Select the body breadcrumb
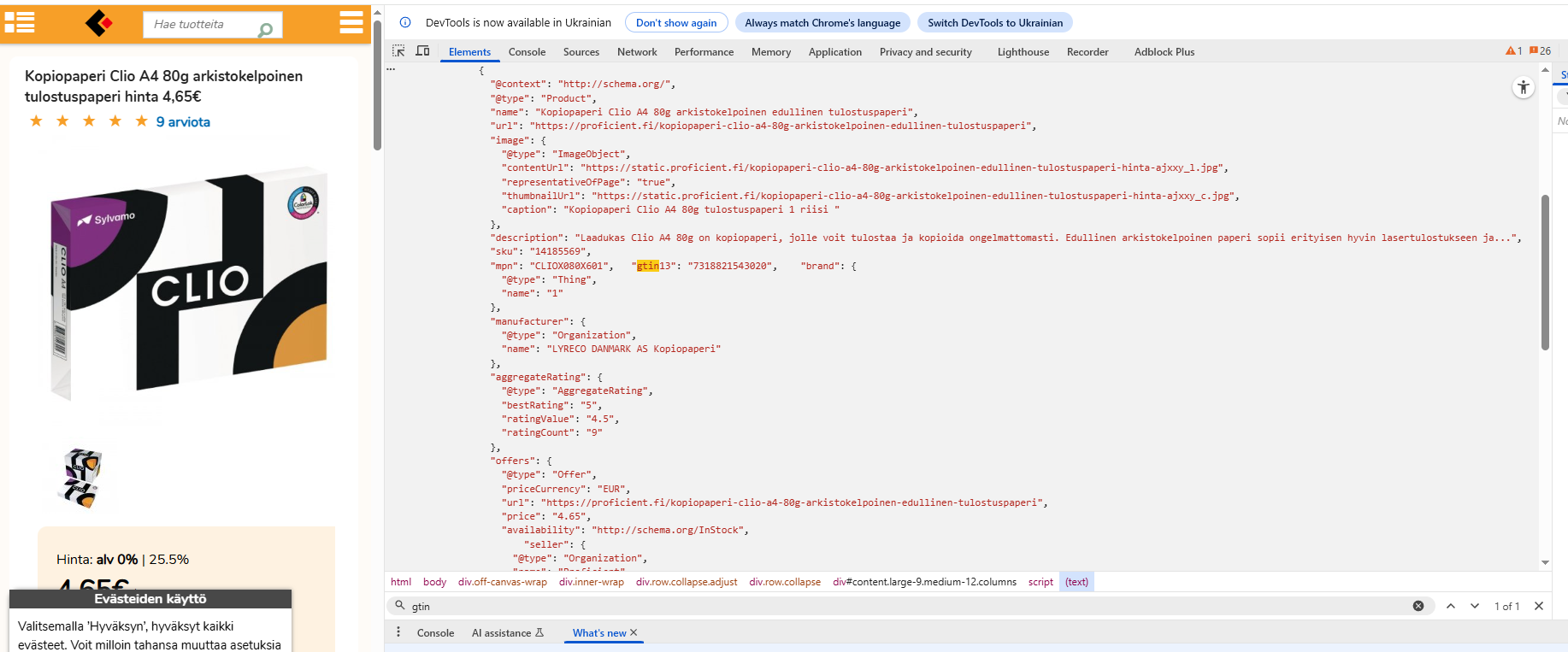Image resolution: width=1568 pixels, height=652 pixels. [x=434, y=582]
